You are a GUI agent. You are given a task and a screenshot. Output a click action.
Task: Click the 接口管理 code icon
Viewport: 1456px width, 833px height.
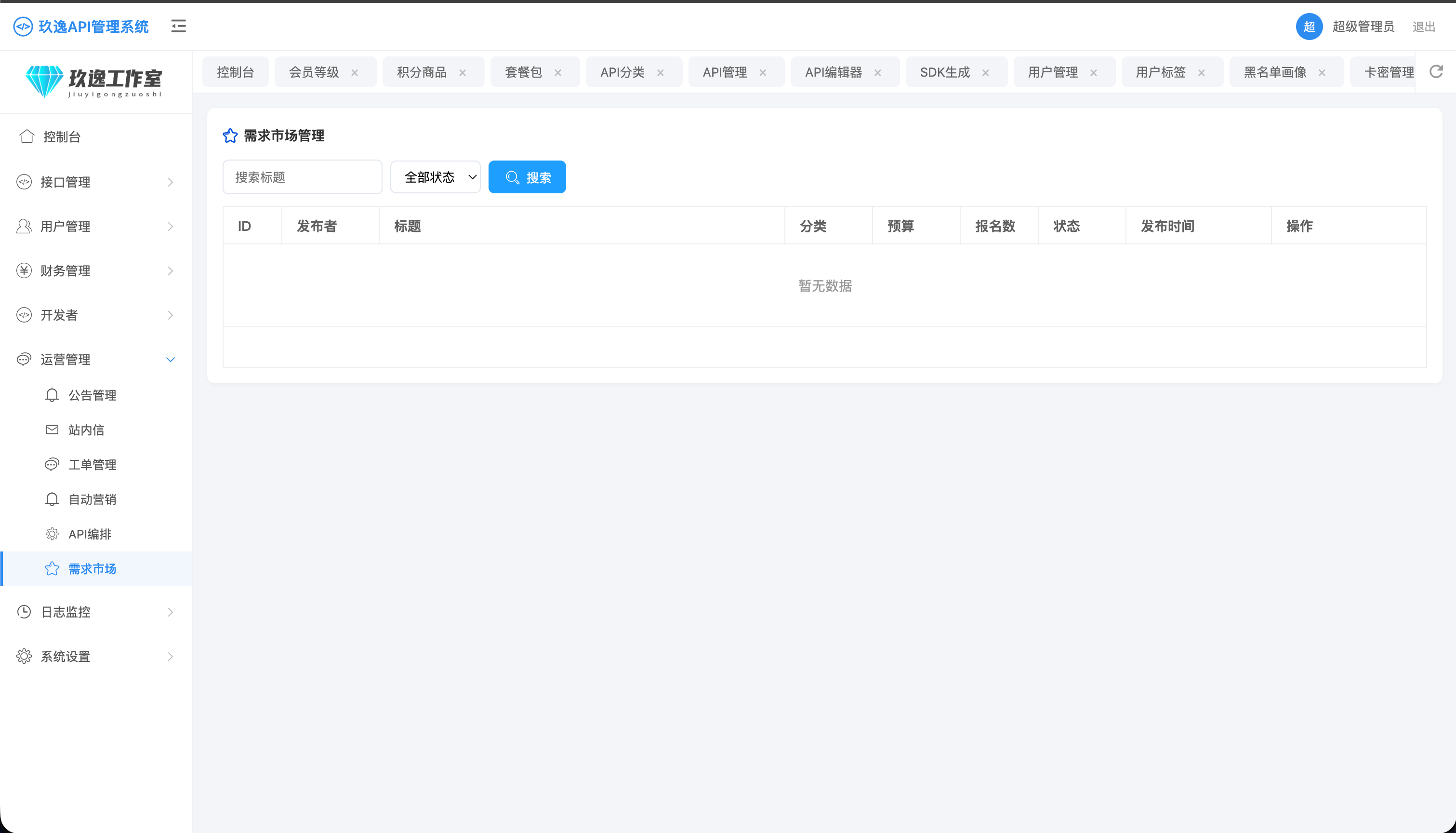24,182
